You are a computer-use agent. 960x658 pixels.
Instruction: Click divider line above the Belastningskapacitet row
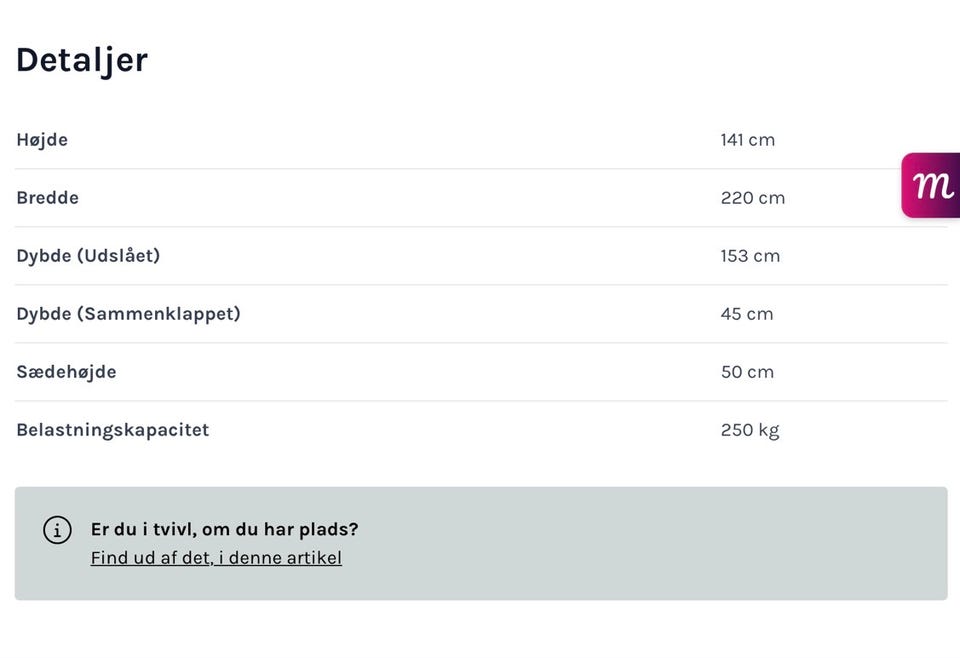click(480, 401)
